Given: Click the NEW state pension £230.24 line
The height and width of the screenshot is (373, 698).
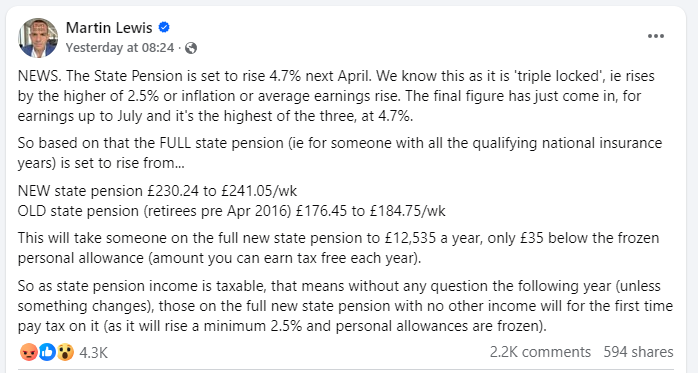Looking at the screenshot, I should 157,191.
